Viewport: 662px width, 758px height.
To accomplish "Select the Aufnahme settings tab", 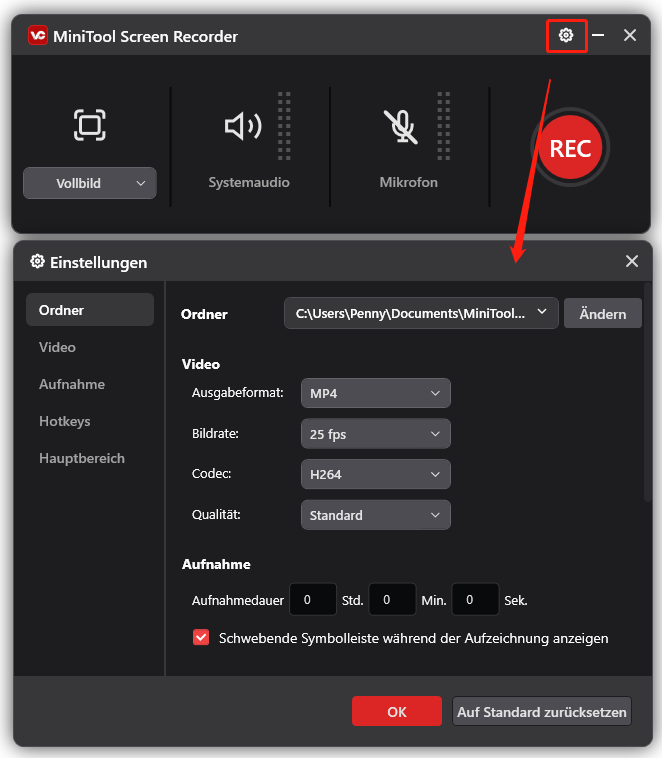I will coord(72,384).
